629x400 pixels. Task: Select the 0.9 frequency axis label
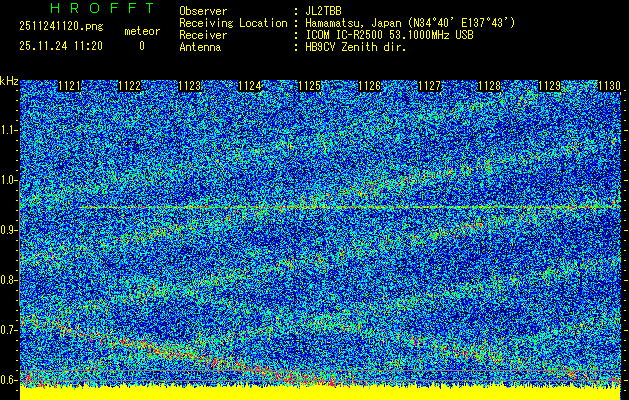pyautogui.click(x=9, y=230)
